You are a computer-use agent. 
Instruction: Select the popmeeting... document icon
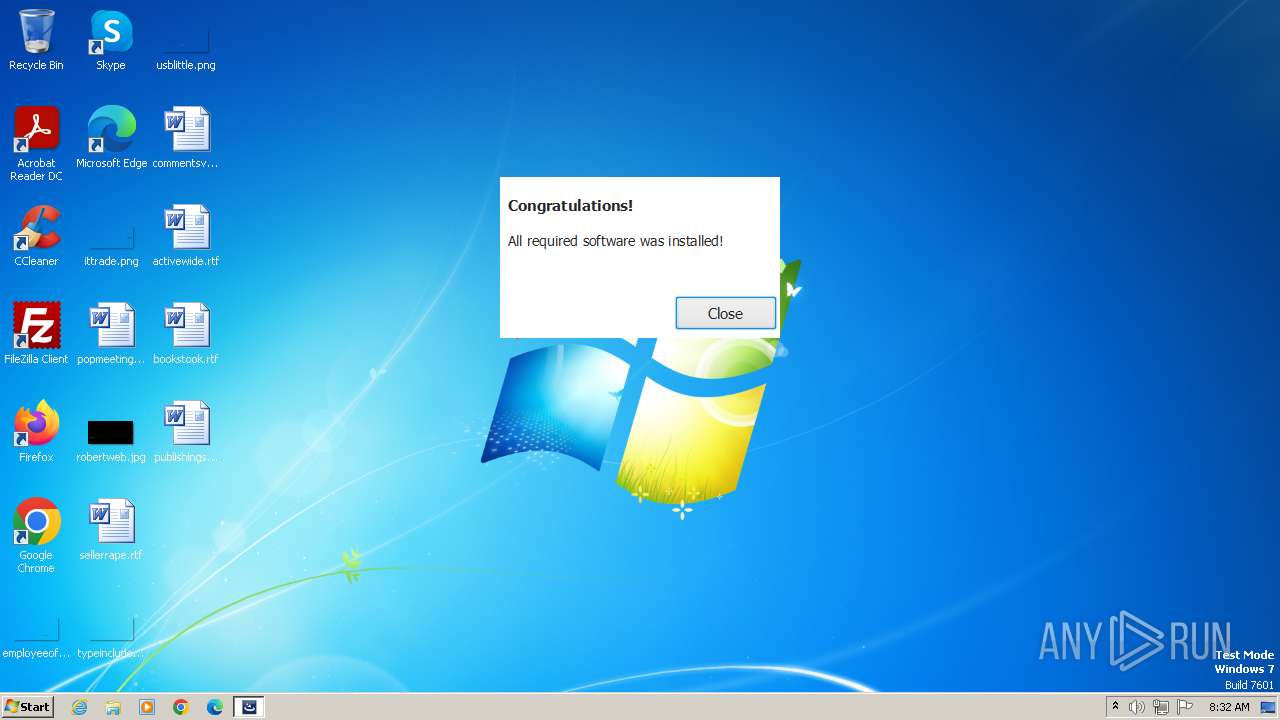pyautogui.click(x=111, y=334)
